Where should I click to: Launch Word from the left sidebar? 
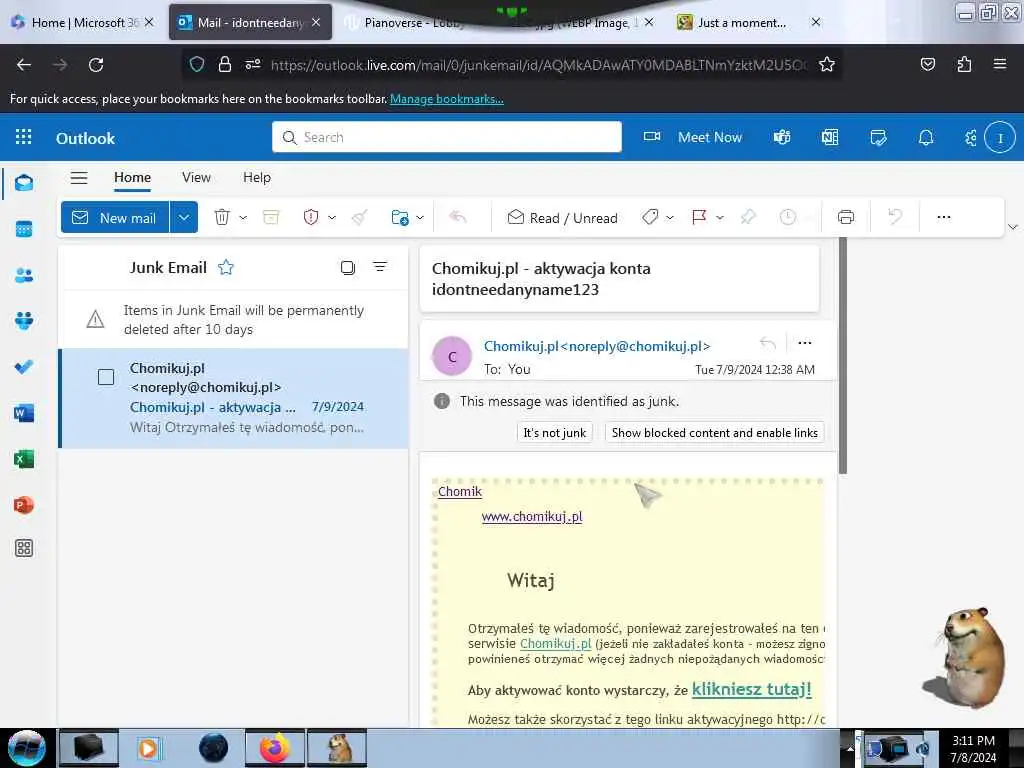coord(24,413)
